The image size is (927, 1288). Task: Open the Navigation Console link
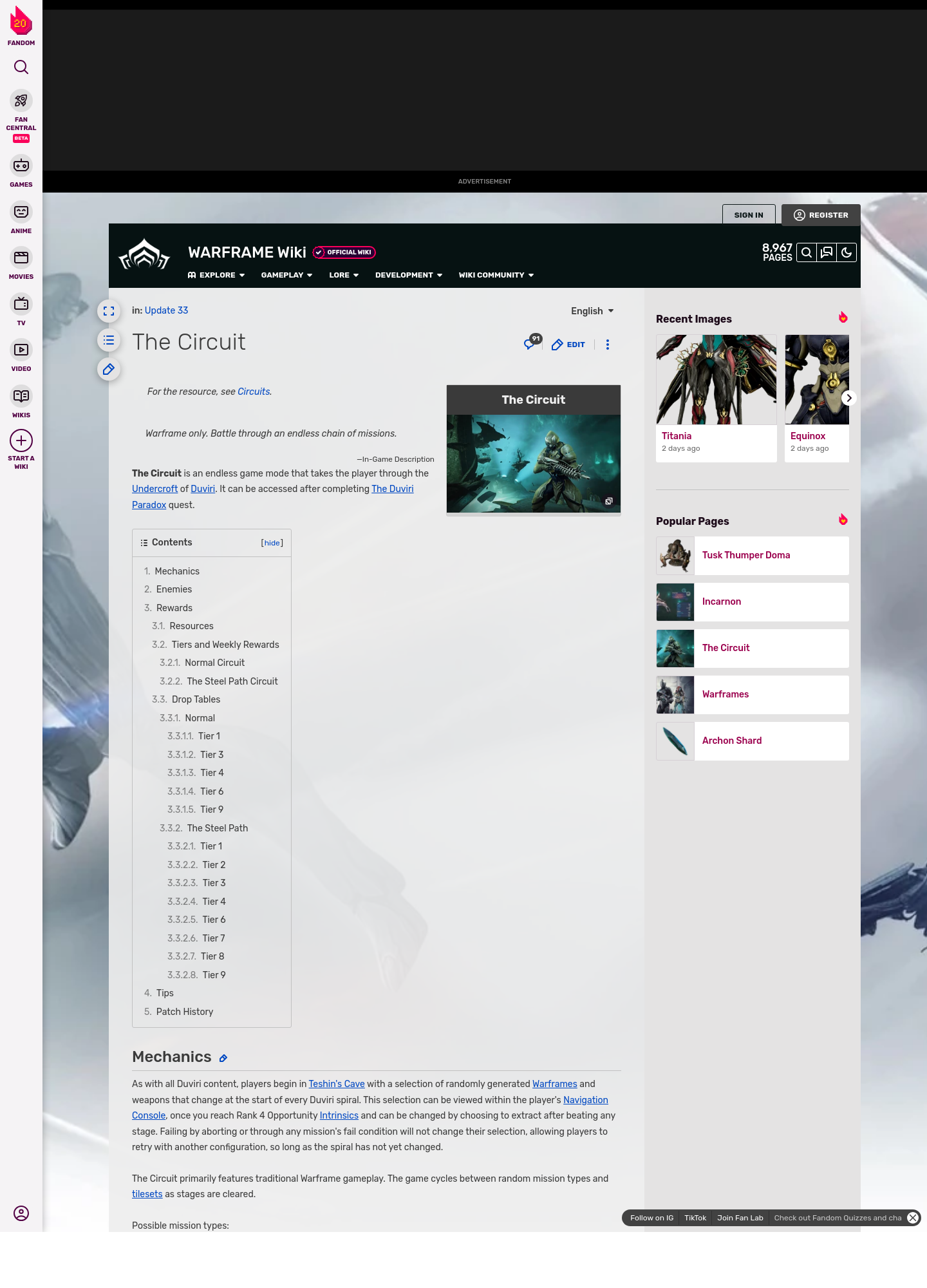coord(586,1100)
